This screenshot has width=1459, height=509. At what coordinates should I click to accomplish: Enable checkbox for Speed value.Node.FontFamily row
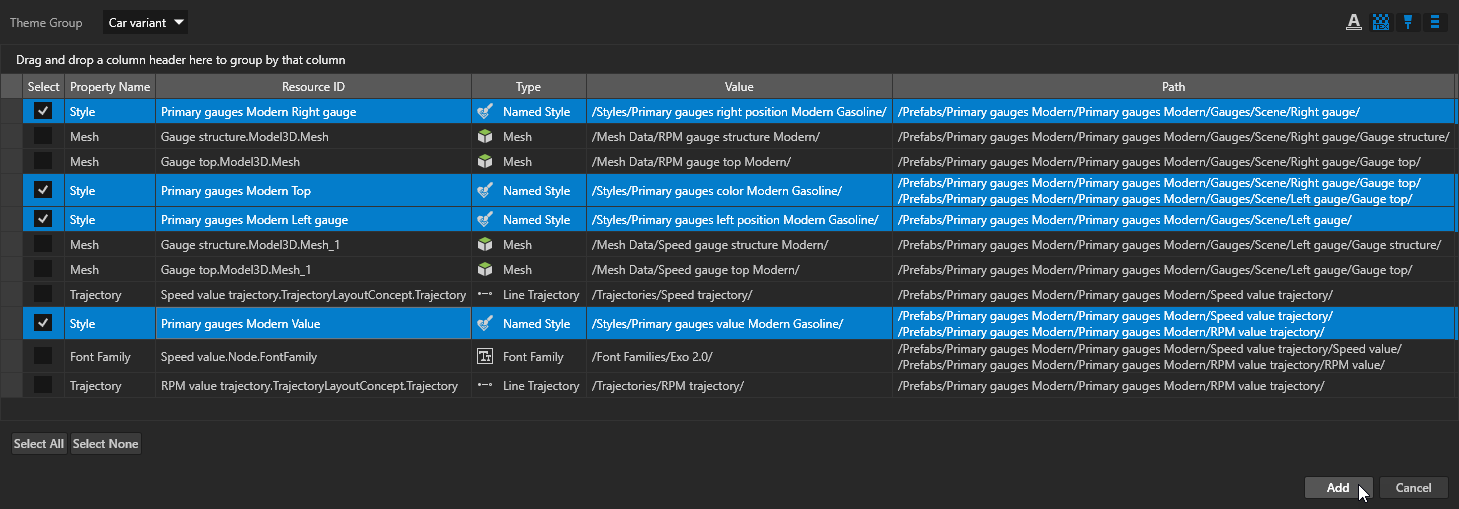click(x=43, y=357)
